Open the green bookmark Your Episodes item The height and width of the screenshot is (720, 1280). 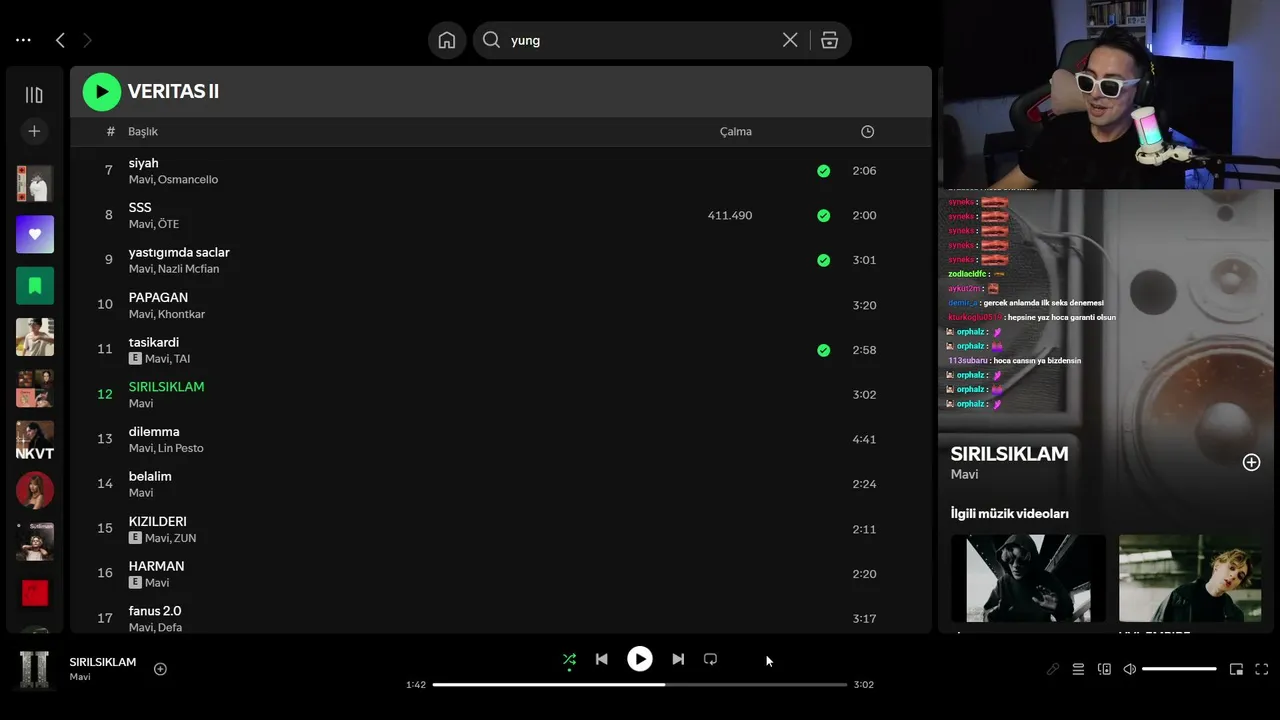click(35, 286)
